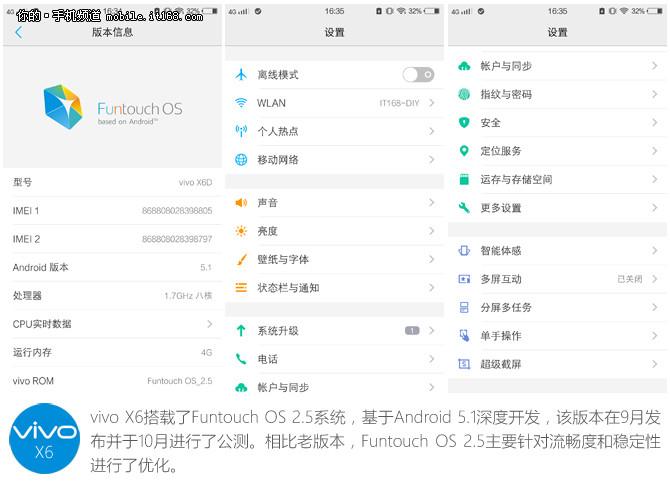670x491 pixels.
Task: Expand the 超级截屏 row chevron
Action: pos(655,364)
